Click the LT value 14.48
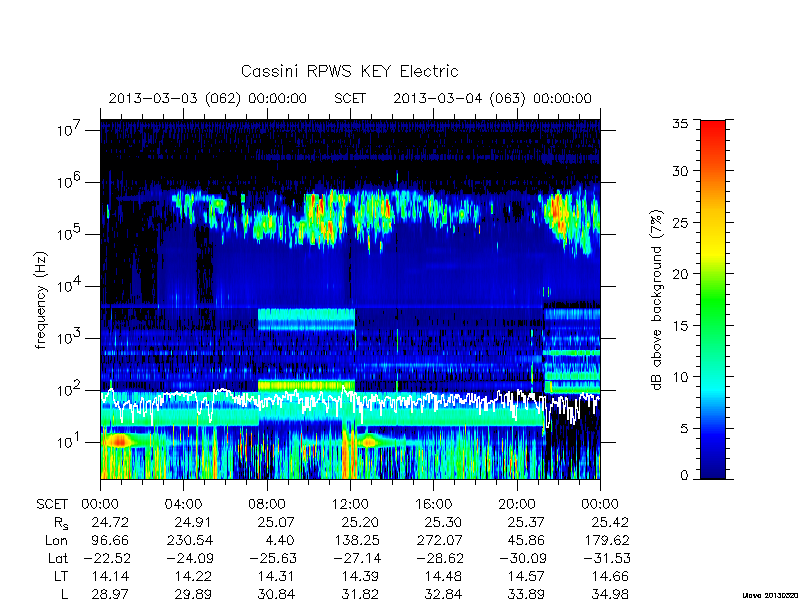This screenshot has width=800, height=600. (443, 576)
